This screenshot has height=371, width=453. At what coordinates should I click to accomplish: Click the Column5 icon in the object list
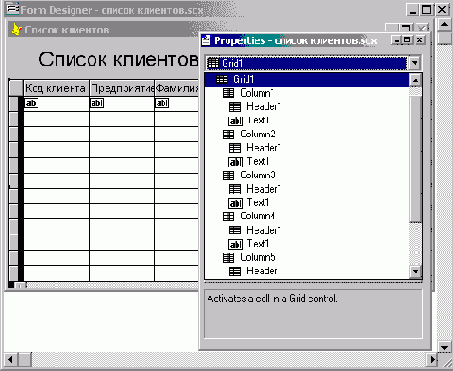[228, 258]
